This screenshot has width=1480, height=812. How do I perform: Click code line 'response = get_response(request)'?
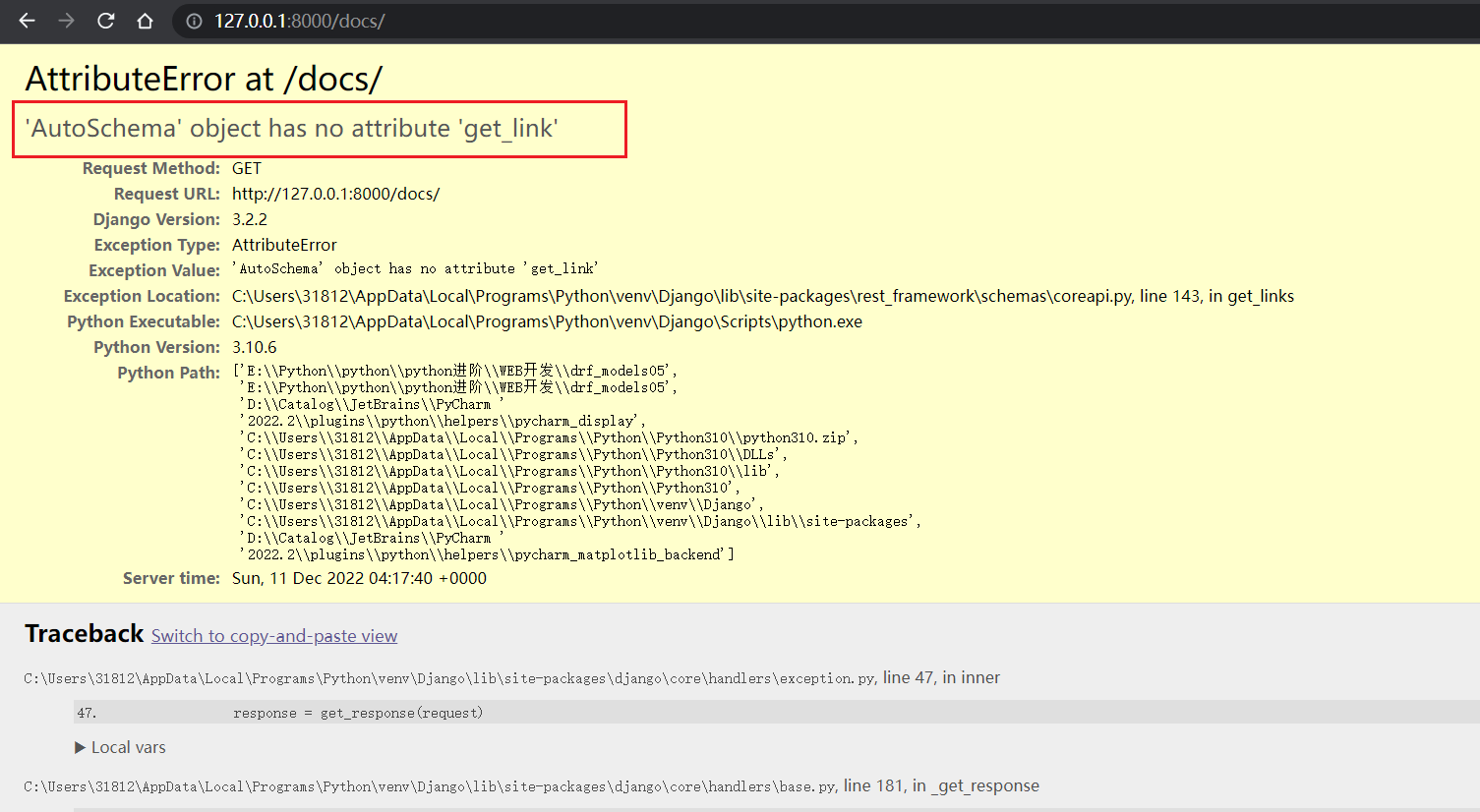click(x=358, y=713)
